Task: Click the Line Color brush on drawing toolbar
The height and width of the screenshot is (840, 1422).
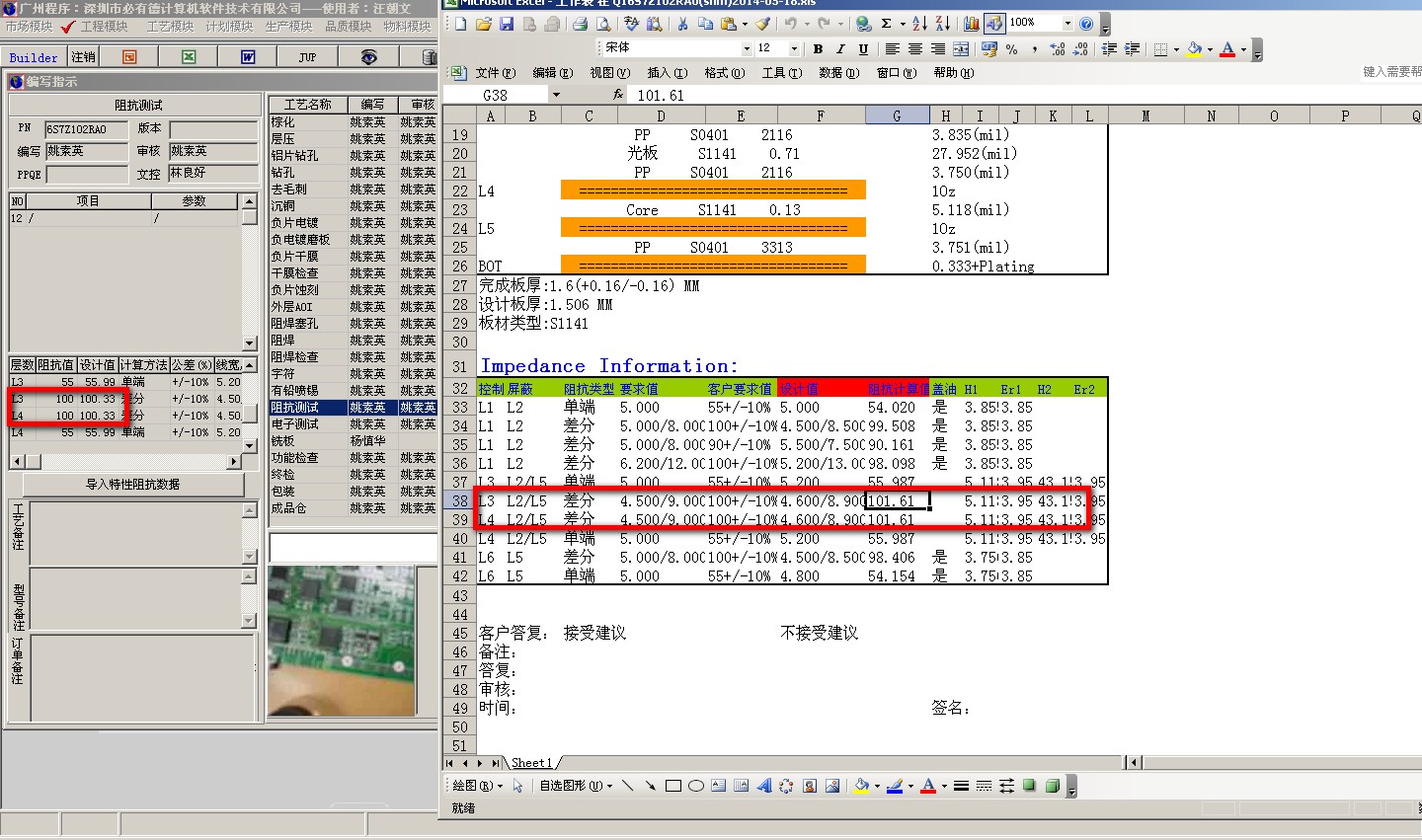Action: point(896,786)
